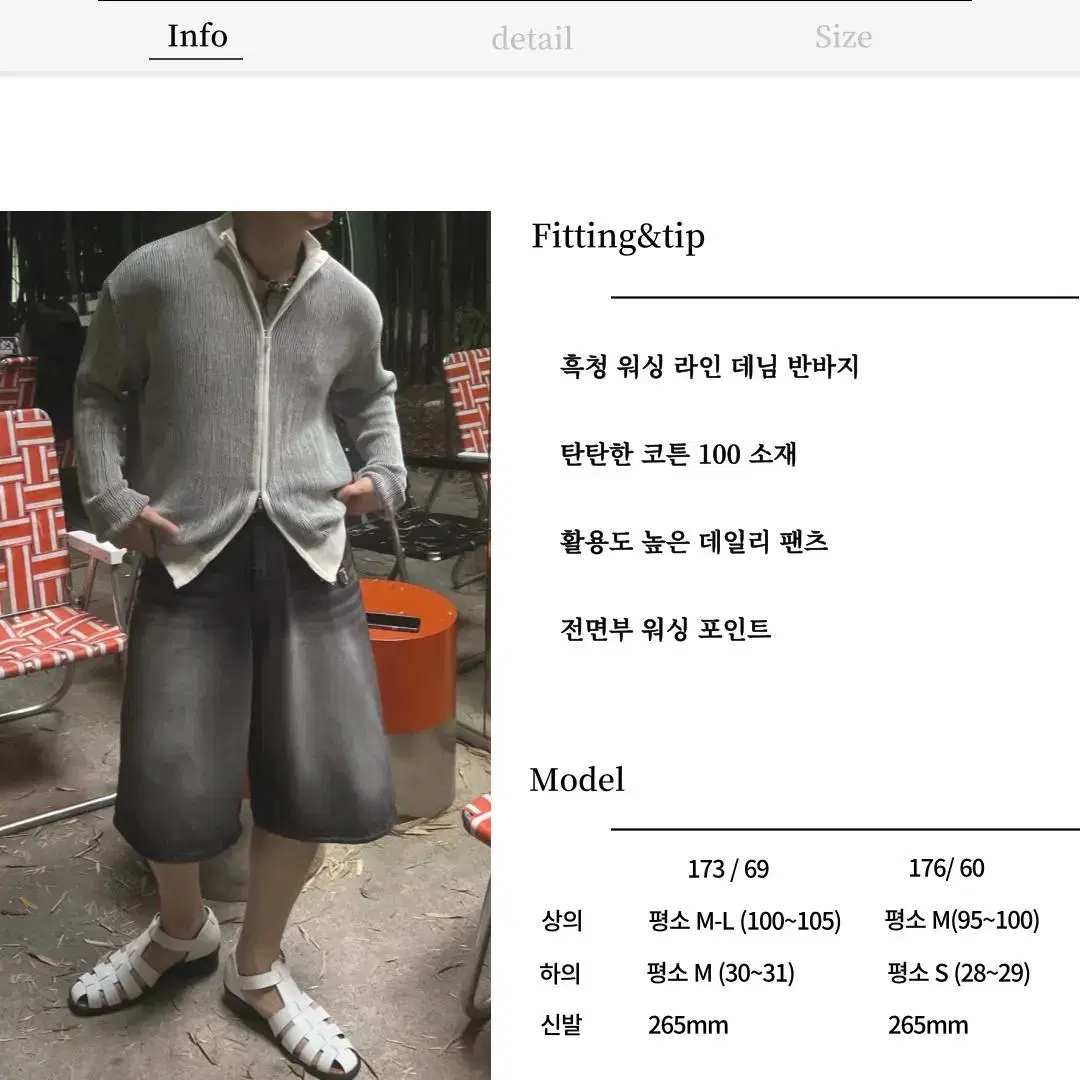This screenshot has height=1080, width=1080.
Task: Click the 평소 M(95~100) cell
Action: pos(962,920)
